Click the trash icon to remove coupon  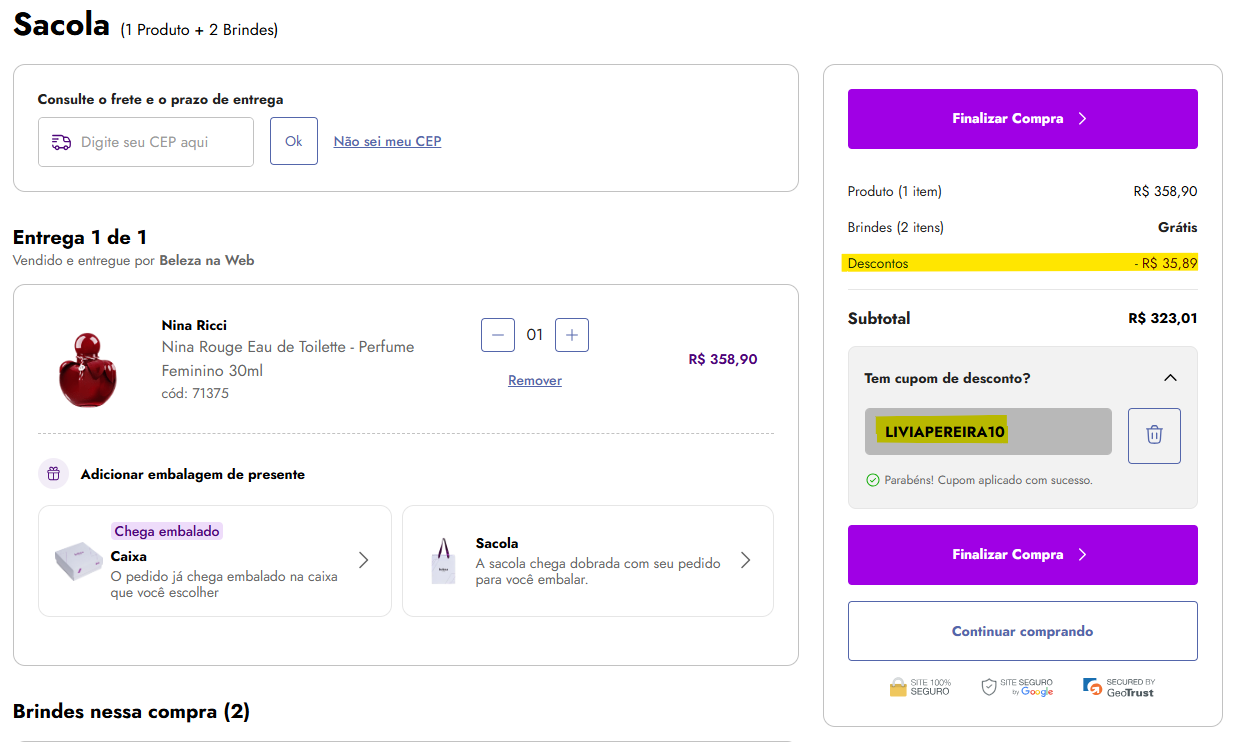tap(1154, 435)
